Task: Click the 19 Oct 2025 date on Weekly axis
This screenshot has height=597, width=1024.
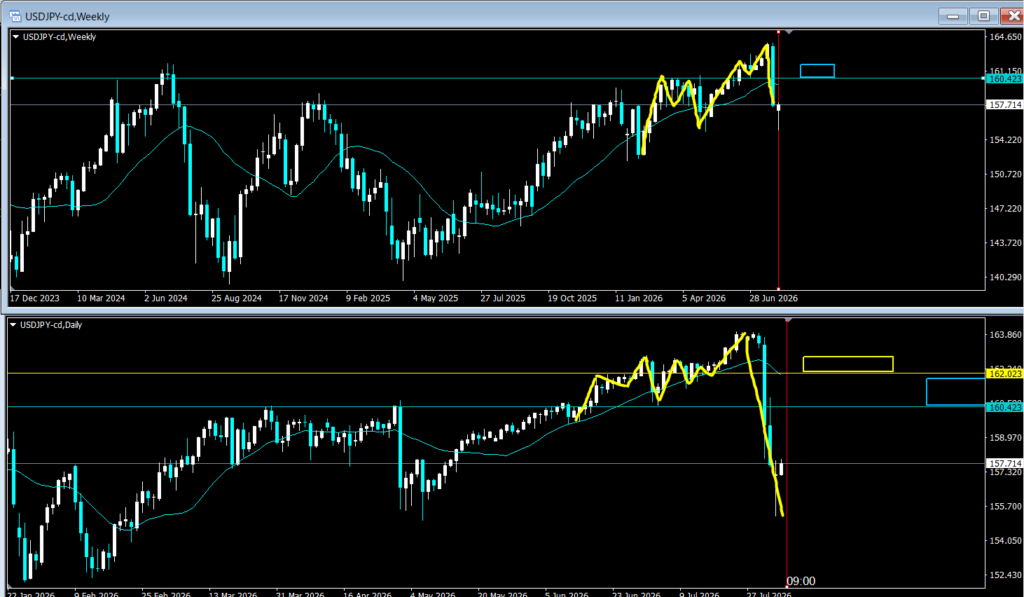Action: [x=572, y=298]
